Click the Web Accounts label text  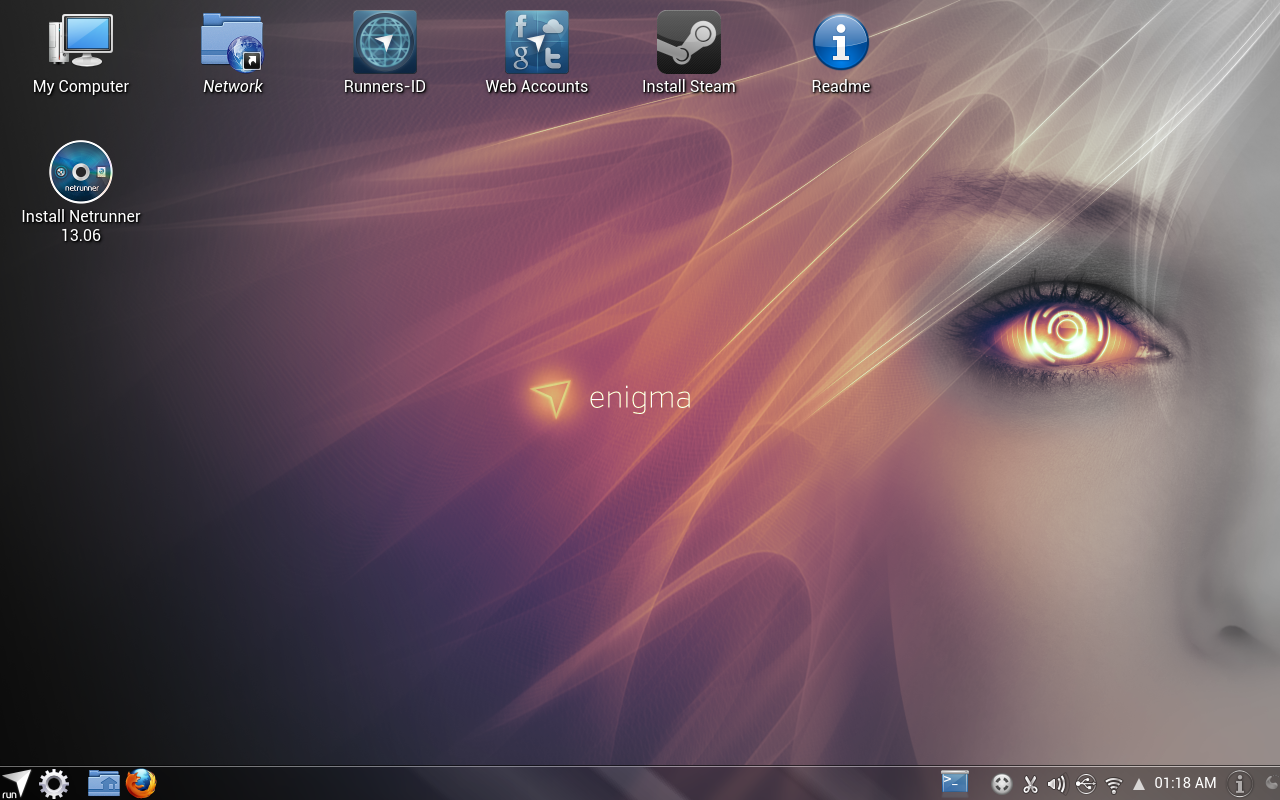click(537, 87)
